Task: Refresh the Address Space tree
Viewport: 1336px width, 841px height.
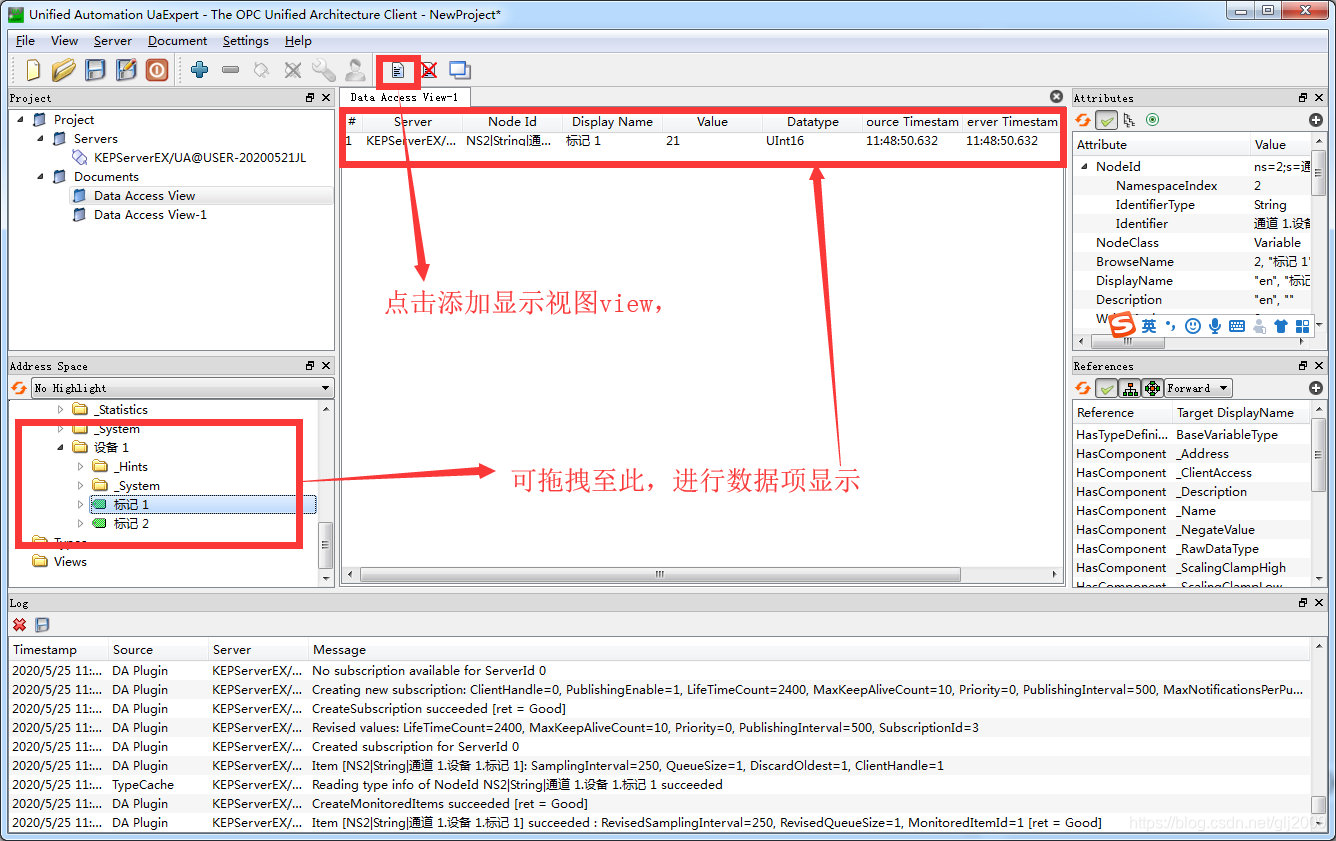Action: (19, 388)
